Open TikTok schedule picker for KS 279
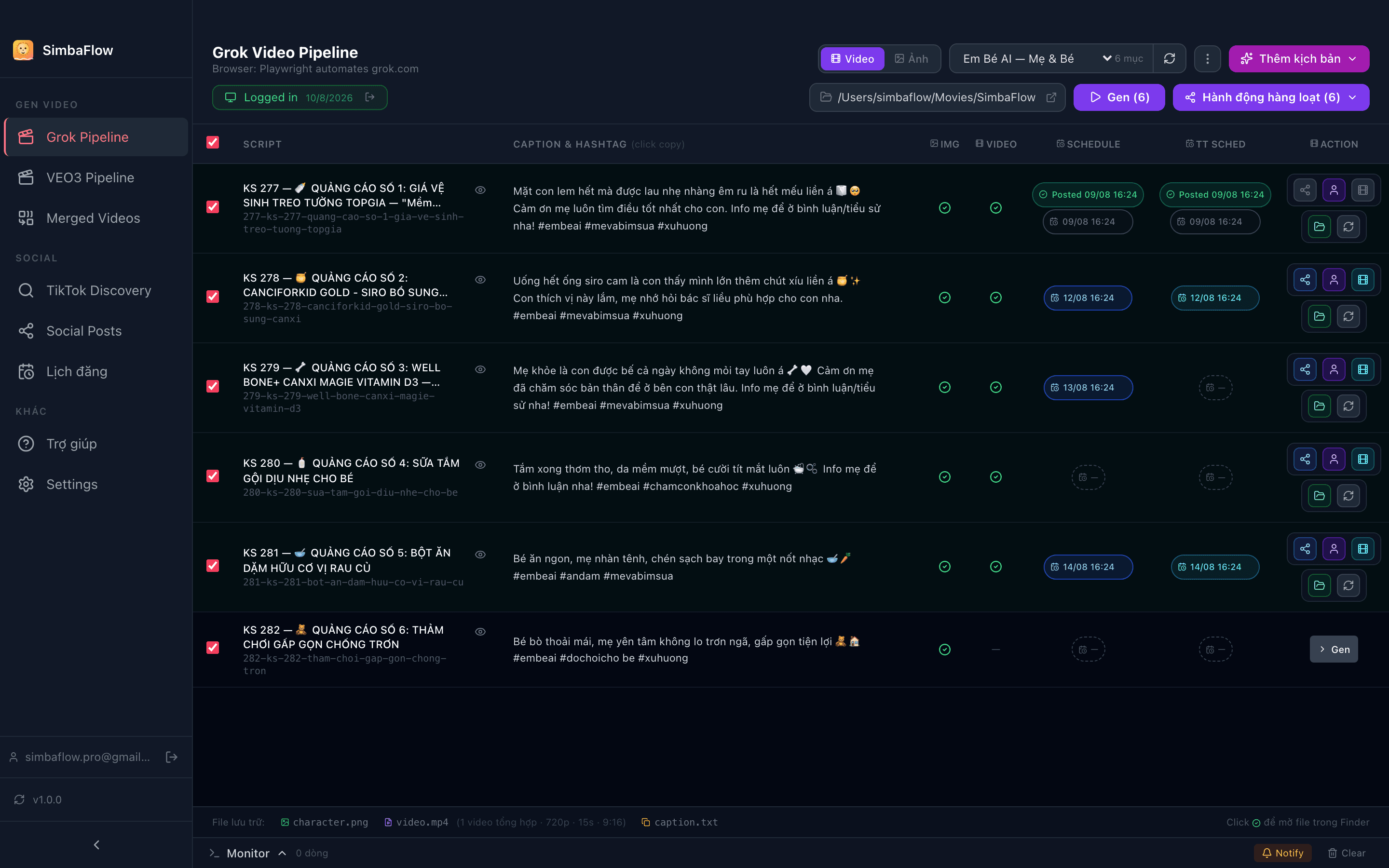This screenshot has height=868, width=1389. [x=1215, y=388]
